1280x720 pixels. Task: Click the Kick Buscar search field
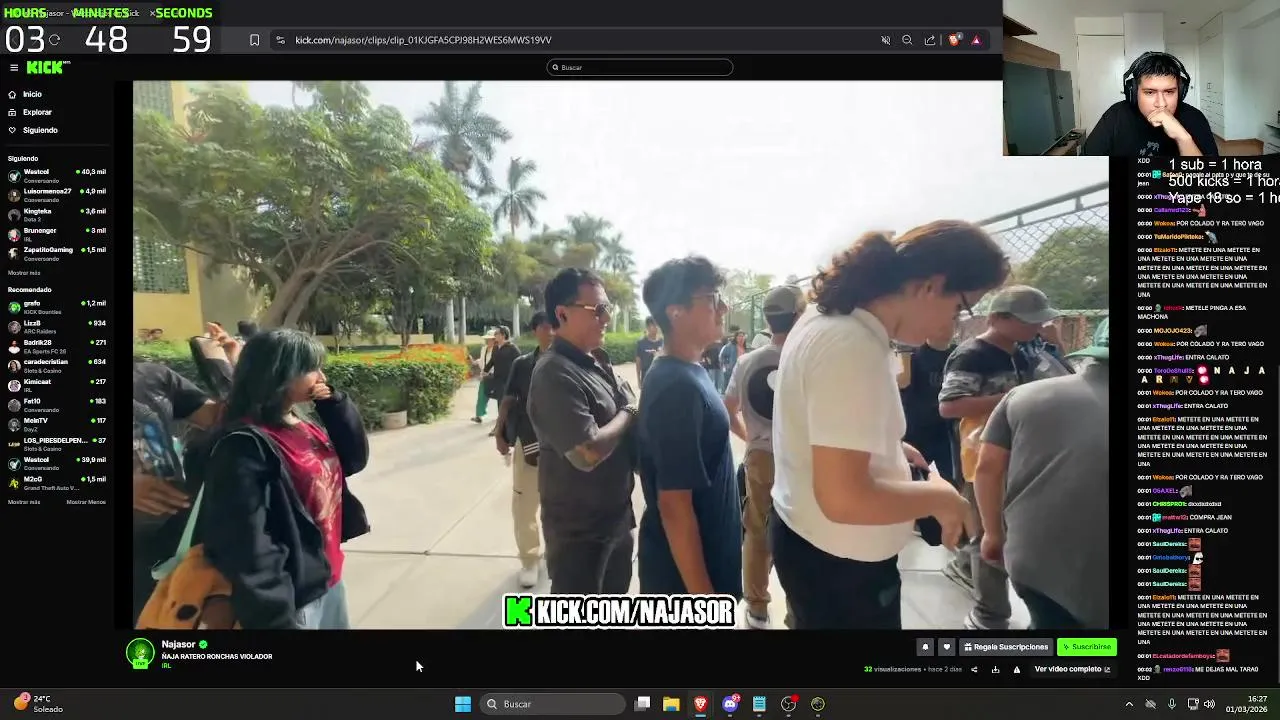(x=640, y=67)
